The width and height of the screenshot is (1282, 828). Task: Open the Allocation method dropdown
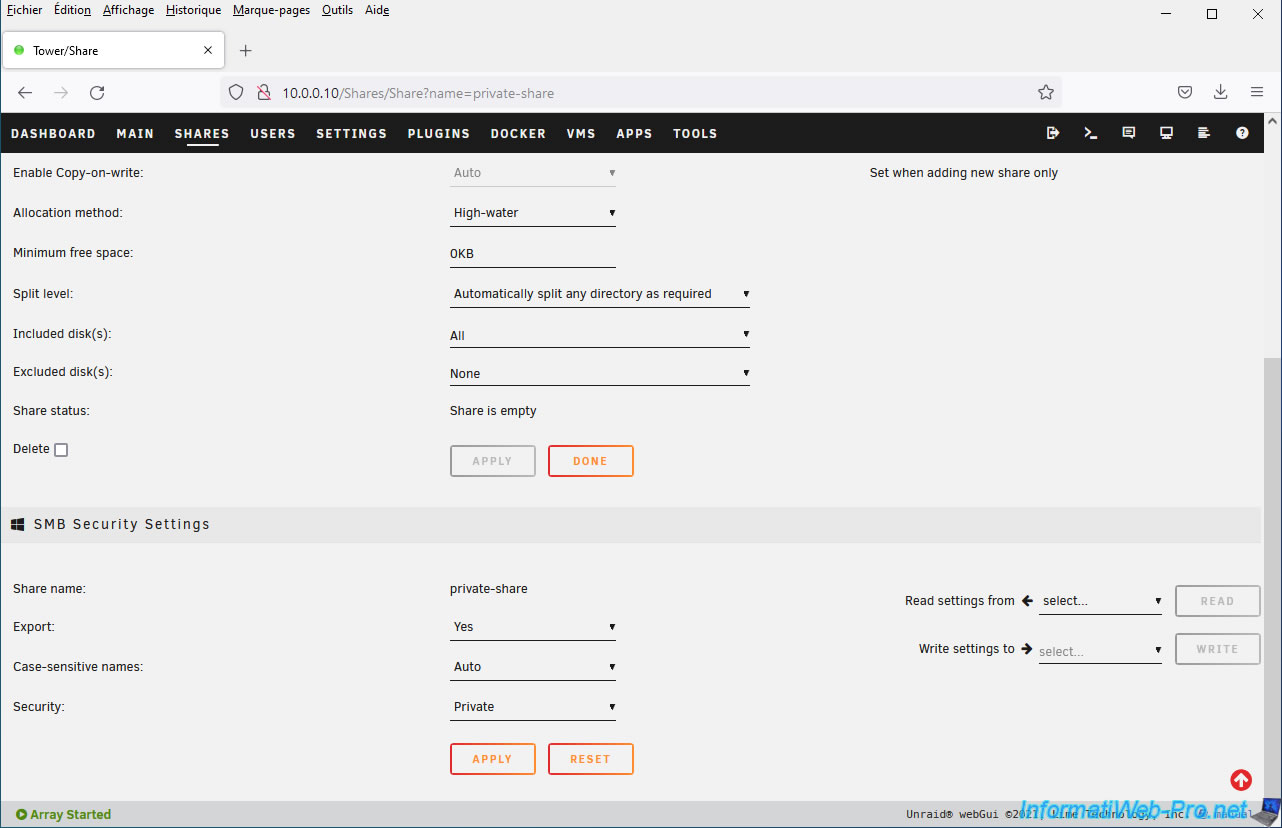(532, 213)
